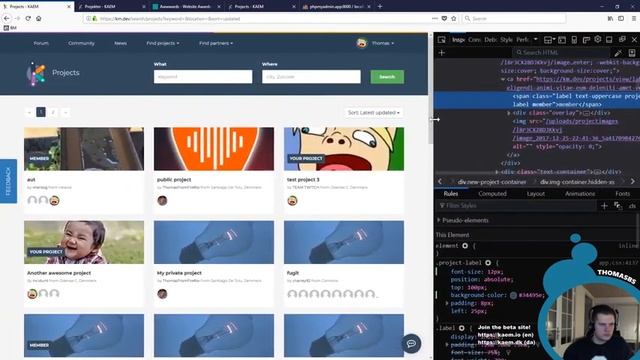The width and height of the screenshot is (640, 360).
Task: Open the Forum nav link
Action: tap(41, 43)
